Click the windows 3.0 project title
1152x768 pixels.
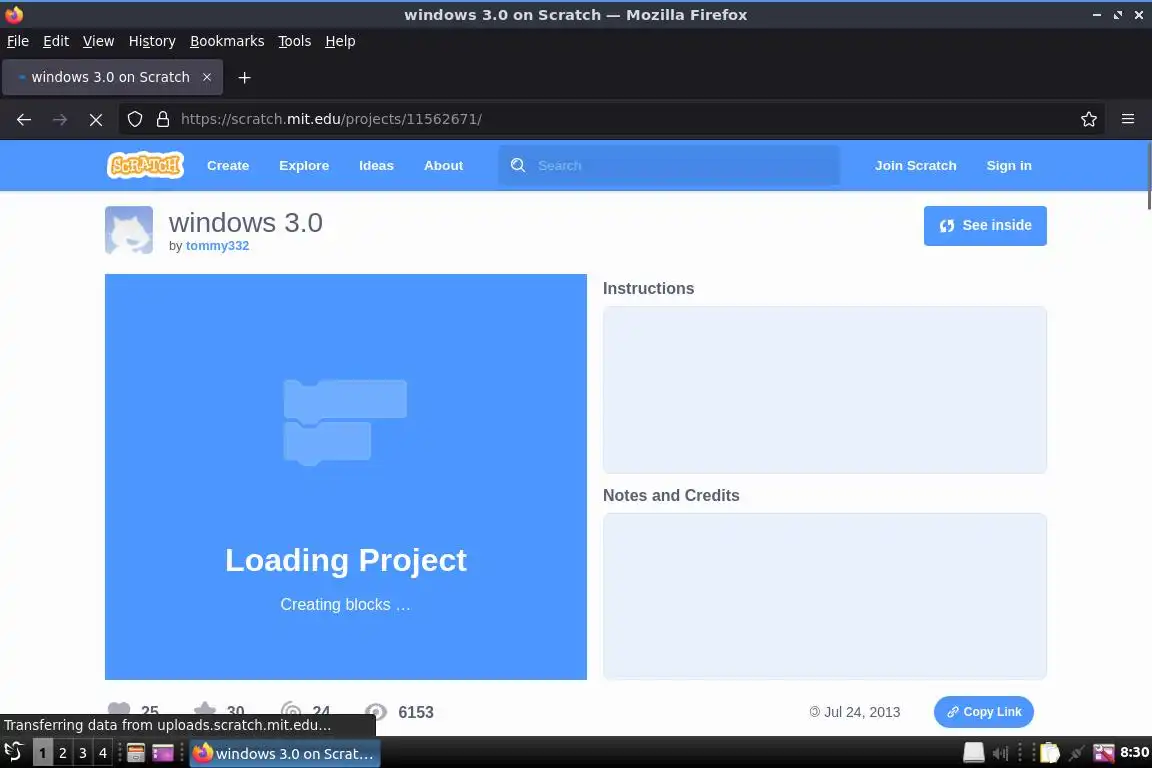pyautogui.click(x=245, y=222)
